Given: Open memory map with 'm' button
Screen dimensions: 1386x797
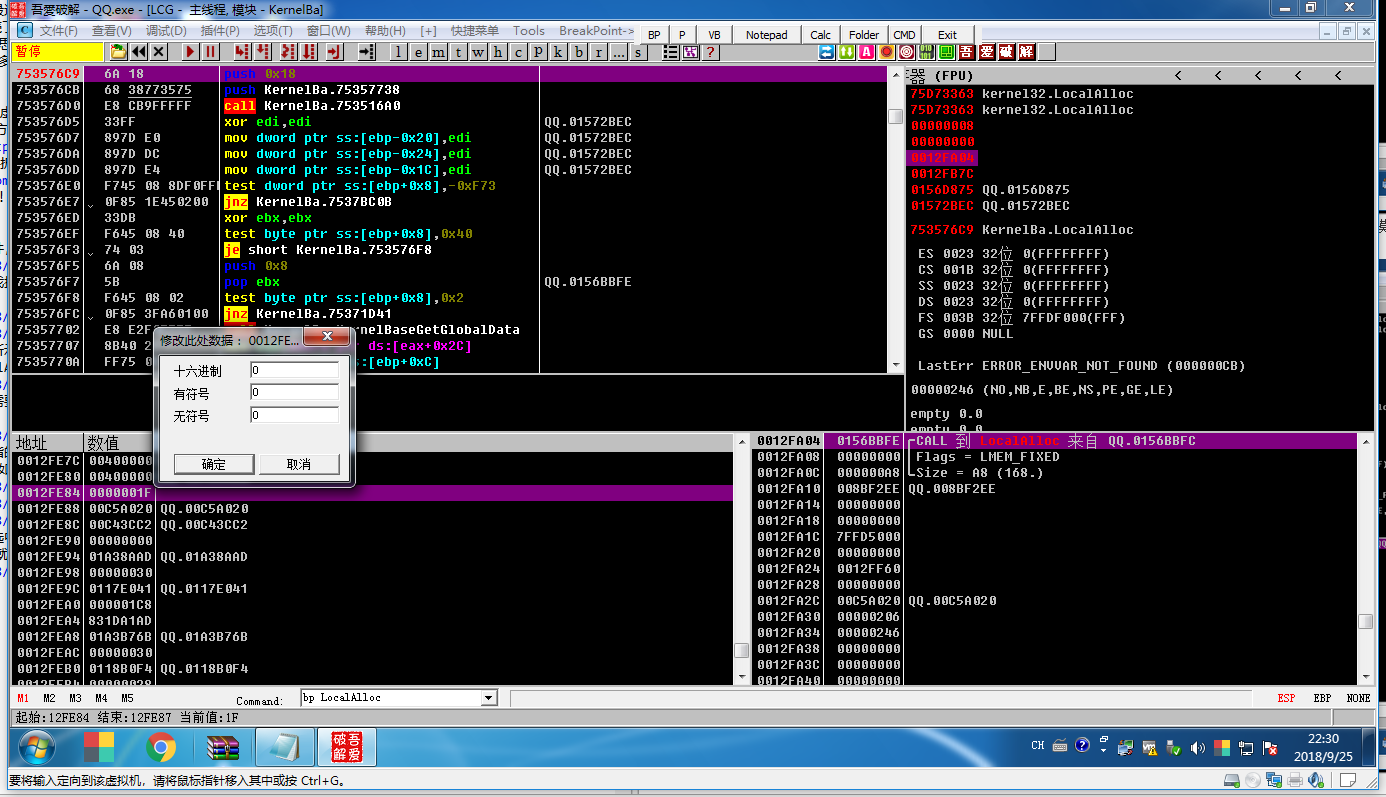Looking at the screenshot, I should pyautogui.click(x=438, y=51).
